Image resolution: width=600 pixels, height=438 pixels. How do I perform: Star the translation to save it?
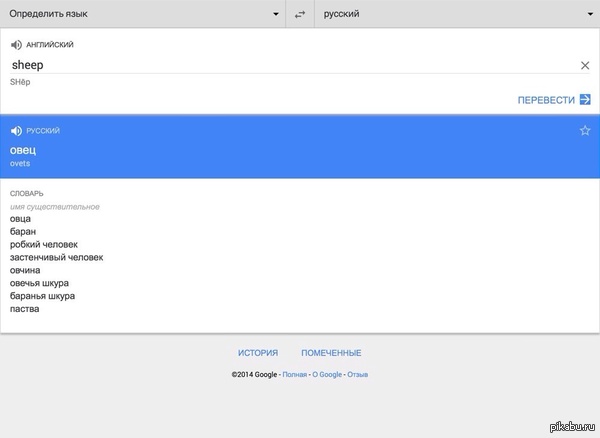coord(585,131)
